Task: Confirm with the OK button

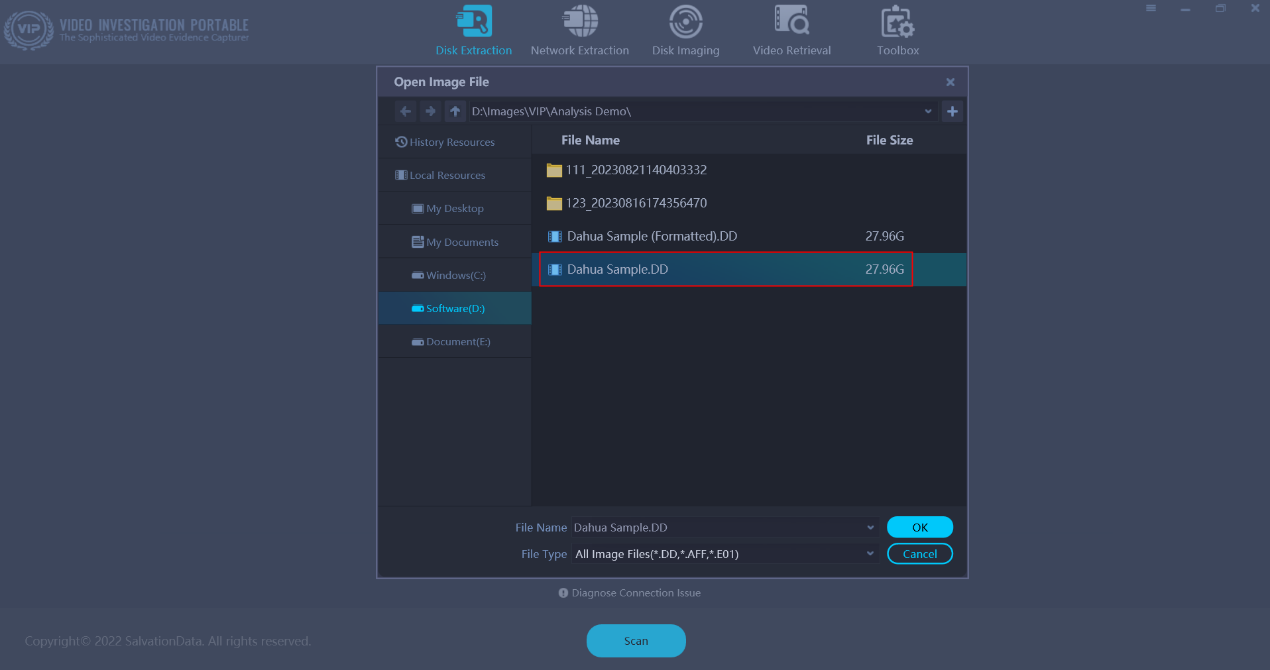Action: 920,527
